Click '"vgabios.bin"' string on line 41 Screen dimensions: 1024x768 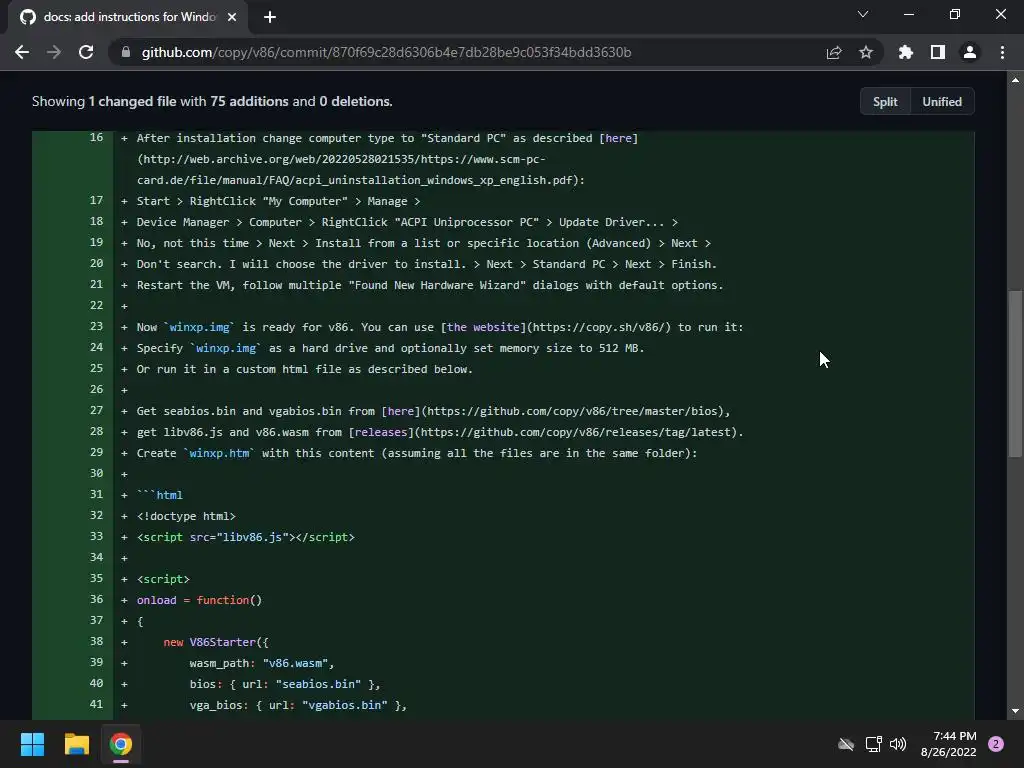tap(344, 705)
